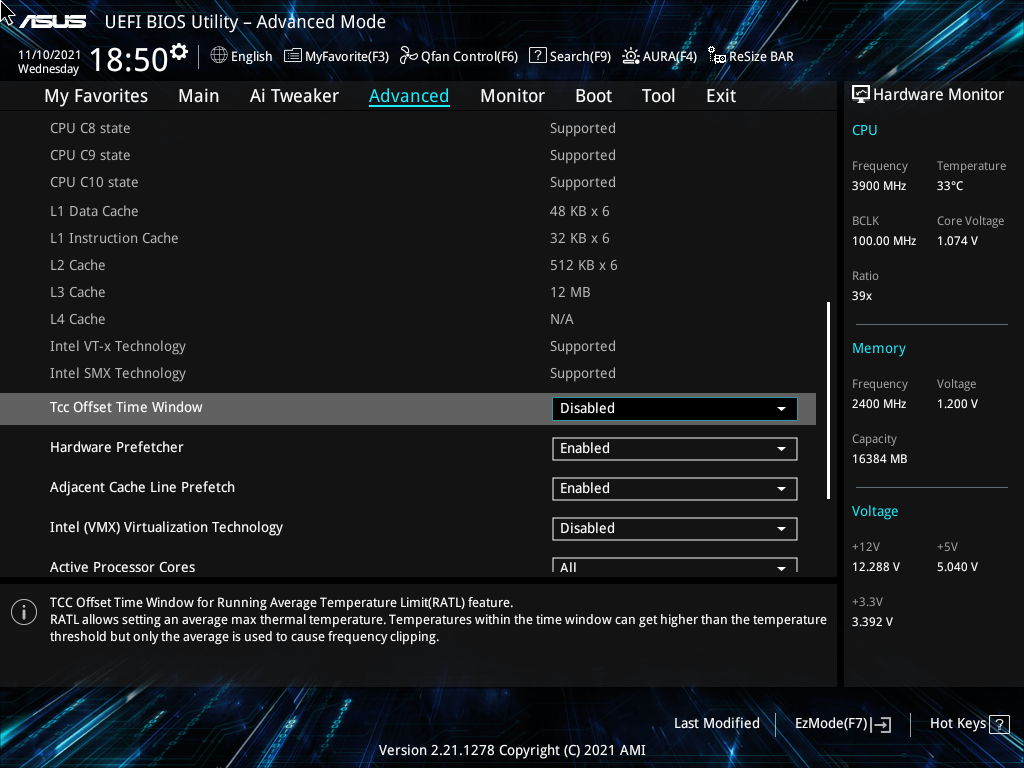Viewport: 1024px width, 768px height.
Task: Open the Active Processor Cores dropdown
Action: [675, 566]
